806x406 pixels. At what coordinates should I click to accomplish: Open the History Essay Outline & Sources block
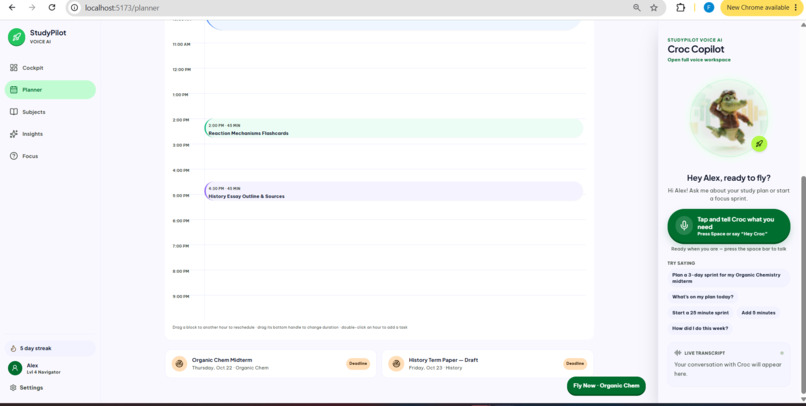[394, 191]
